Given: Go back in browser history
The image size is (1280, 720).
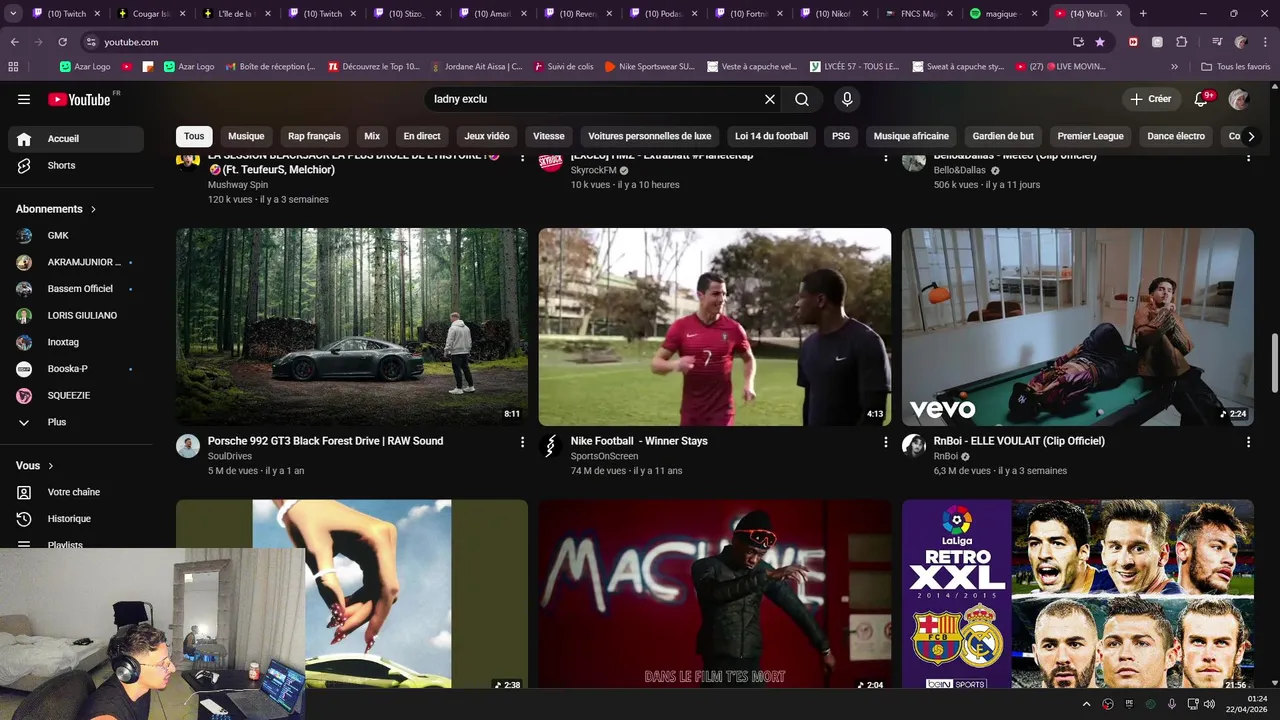Looking at the screenshot, I should (14, 42).
